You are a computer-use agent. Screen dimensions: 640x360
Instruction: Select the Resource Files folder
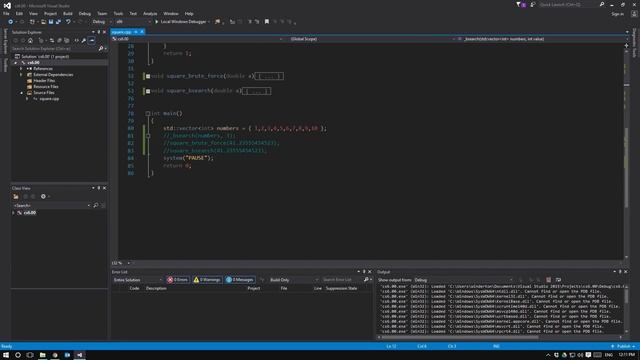tap(46, 87)
